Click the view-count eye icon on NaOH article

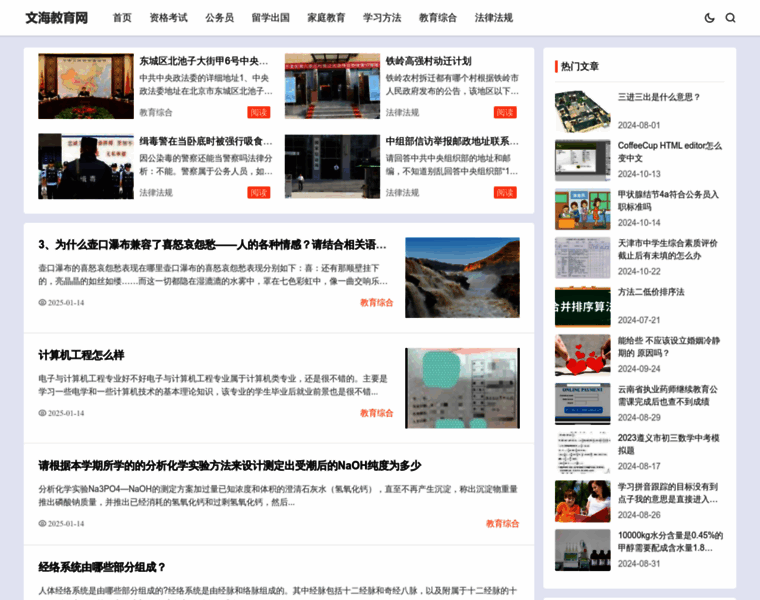click(x=42, y=523)
